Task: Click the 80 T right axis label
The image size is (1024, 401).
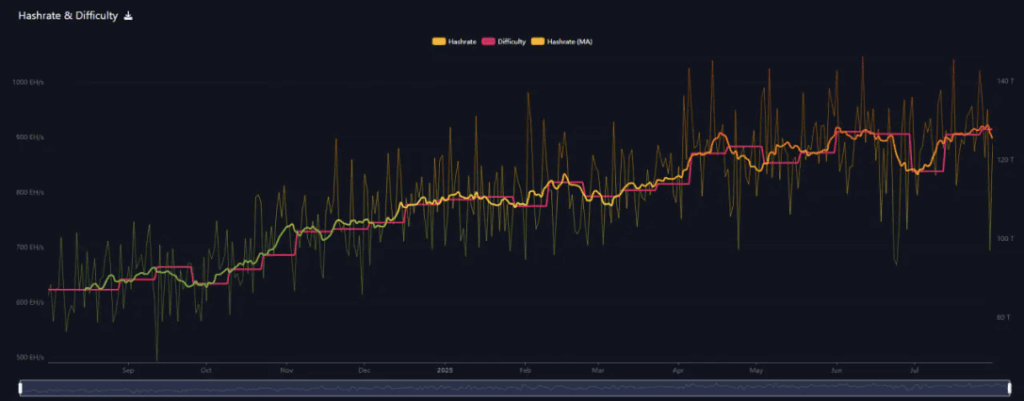Action: pos(1004,318)
